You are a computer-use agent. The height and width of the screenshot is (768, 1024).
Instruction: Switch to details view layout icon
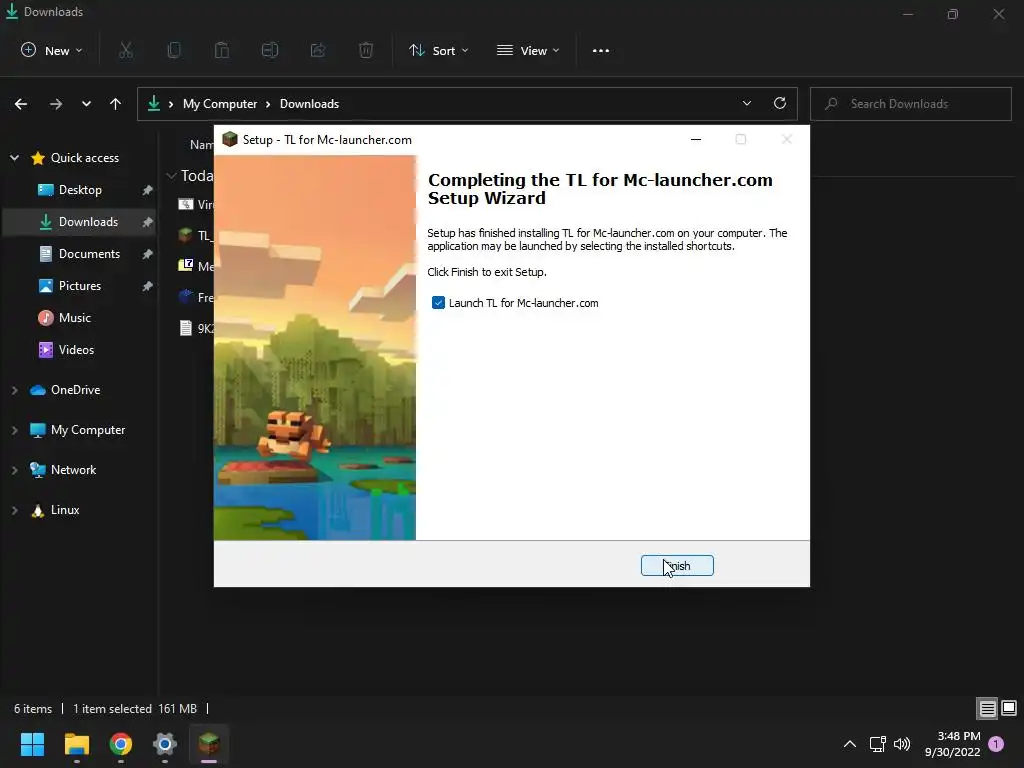(x=987, y=708)
